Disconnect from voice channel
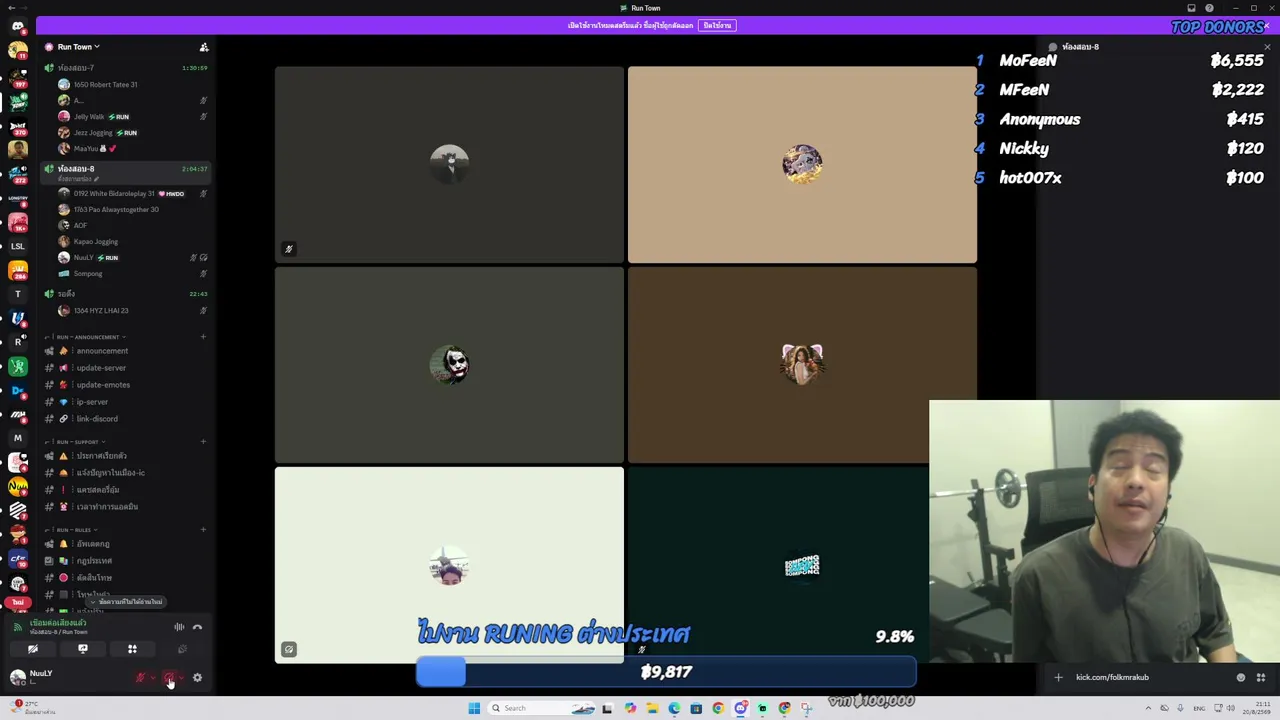The height and width of the screenshot is (720, 1280). (197, 628)
